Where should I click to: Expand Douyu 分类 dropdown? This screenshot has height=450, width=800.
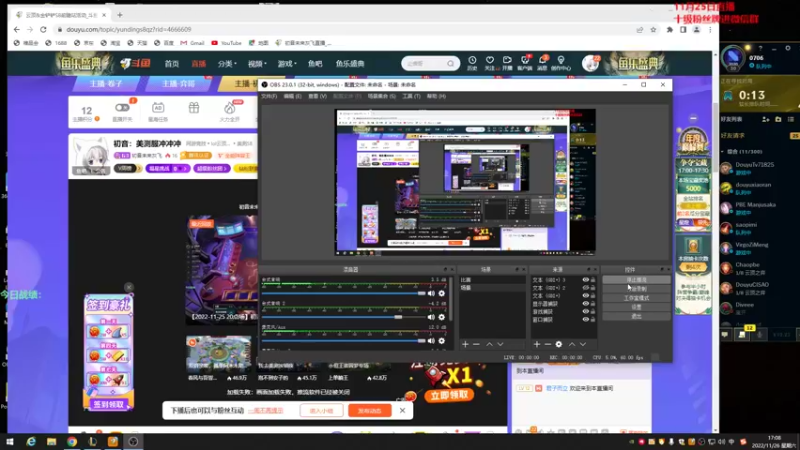coord(227,64)
